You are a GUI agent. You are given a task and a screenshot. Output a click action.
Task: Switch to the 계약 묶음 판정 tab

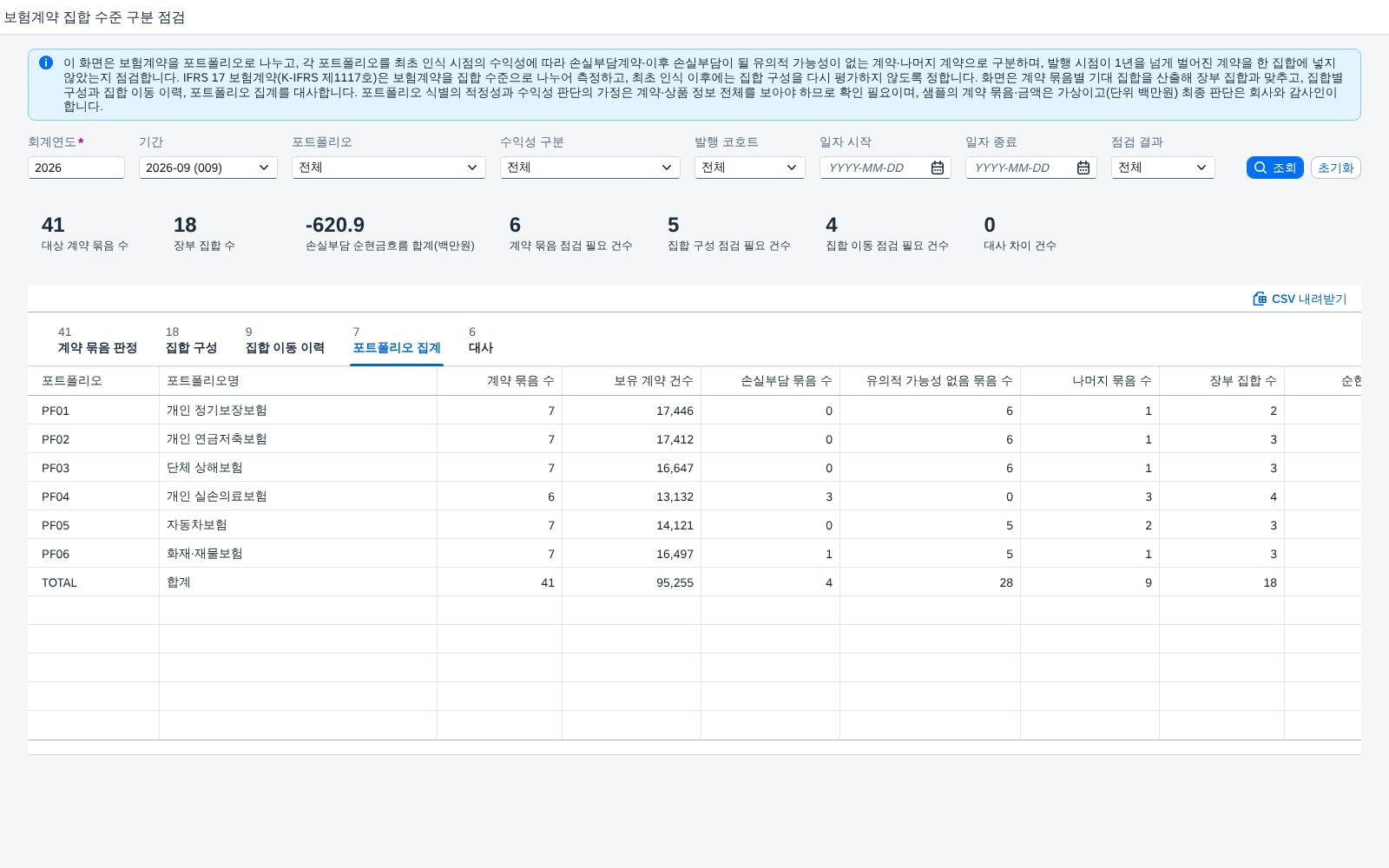pos(97,340)
